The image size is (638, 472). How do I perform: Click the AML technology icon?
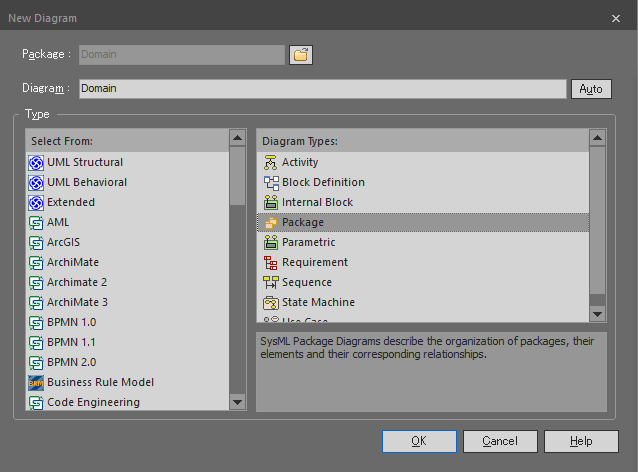[36, 223]
